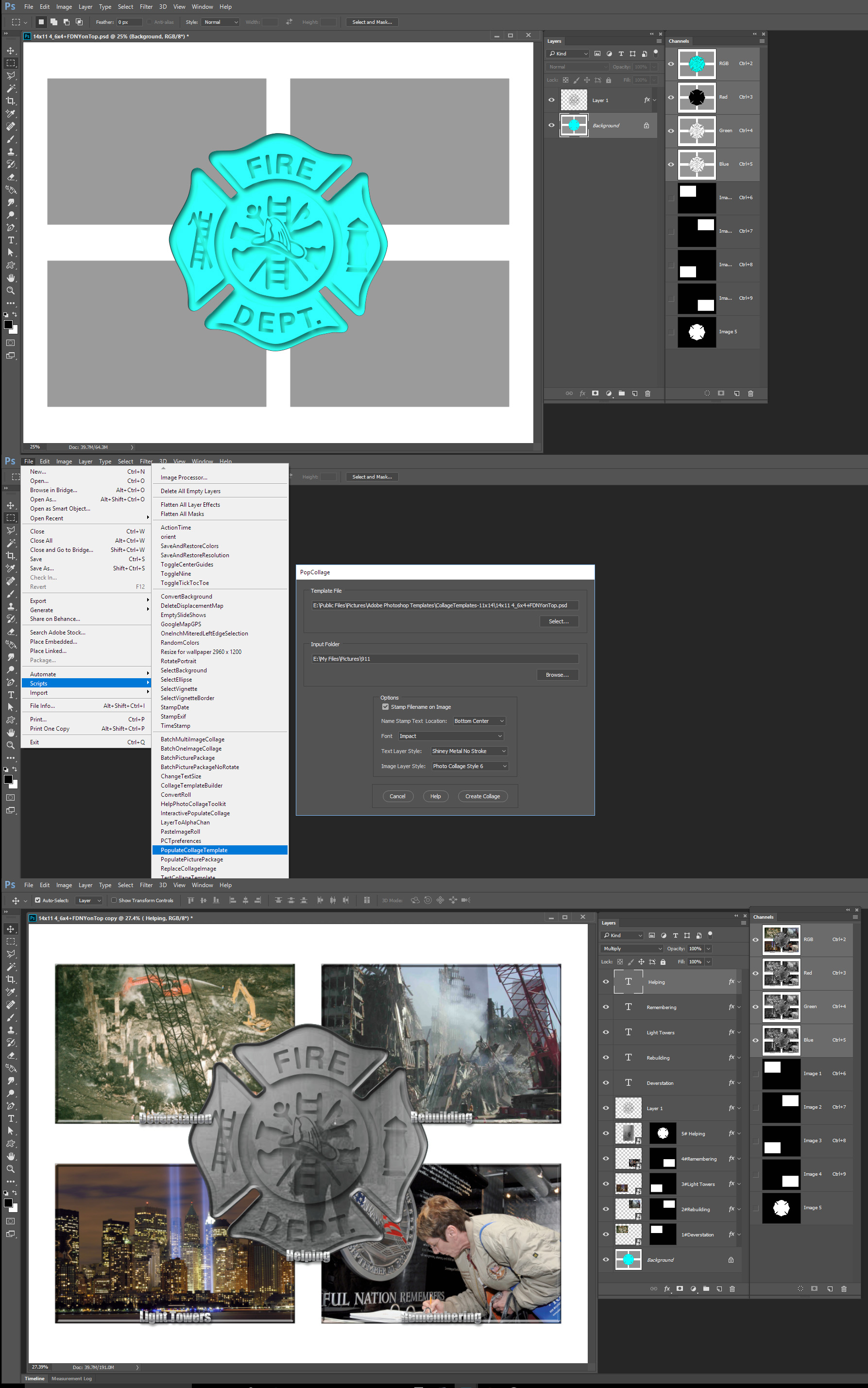This screenshot has height=1388, width=868.
Task: Click align top edges in the bottom options bar
Action: (x=190, y=900)
